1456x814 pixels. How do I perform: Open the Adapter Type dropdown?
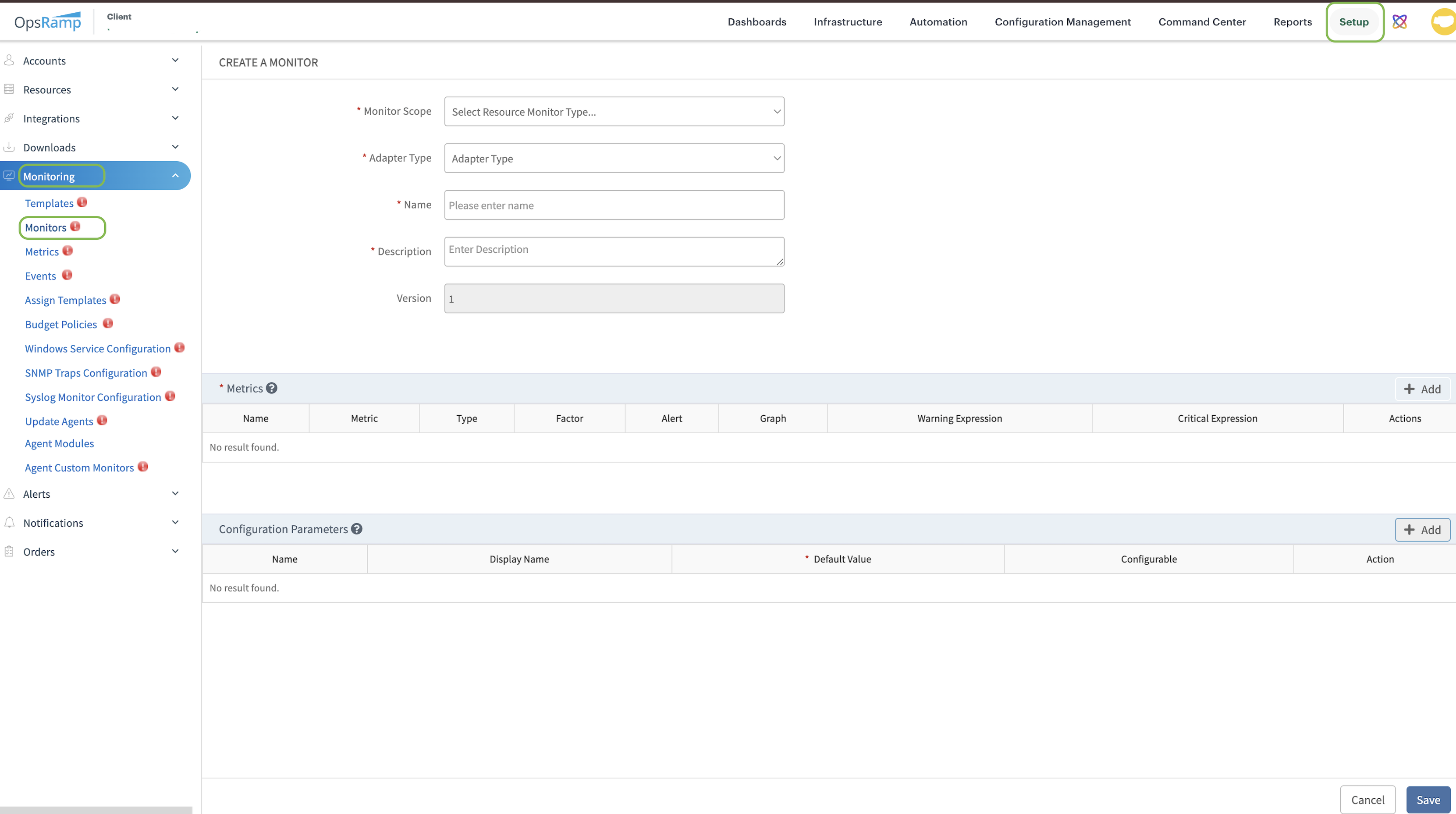point(614,158)
